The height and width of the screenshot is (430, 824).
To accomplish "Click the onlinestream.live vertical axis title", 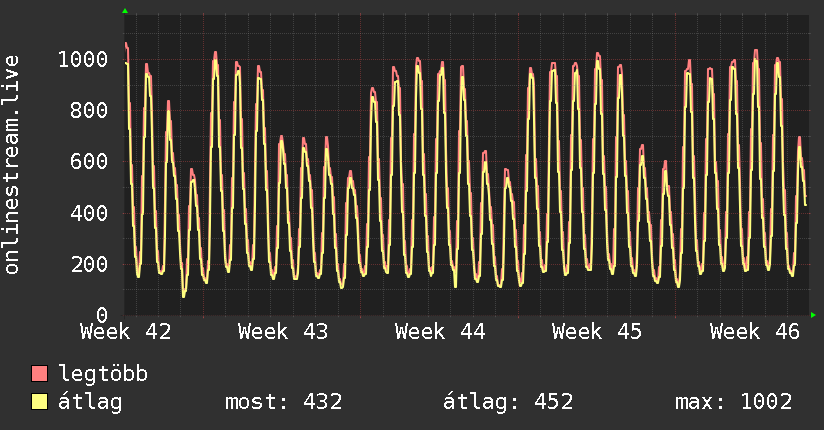I will point(11,165).
